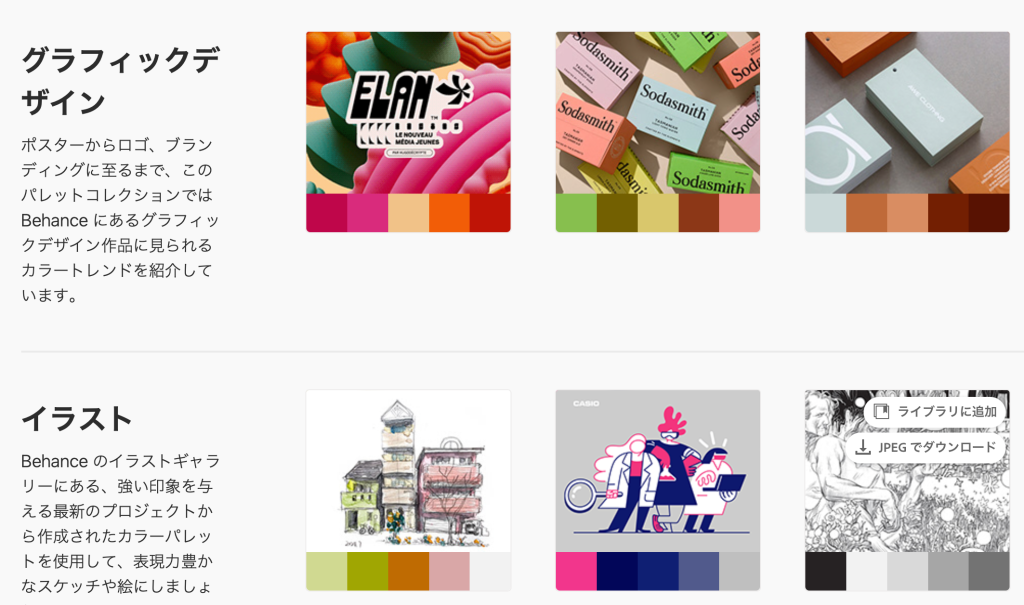
Task: Pick the black swatch in grayscale palette
Action: [x=825, y=571]
